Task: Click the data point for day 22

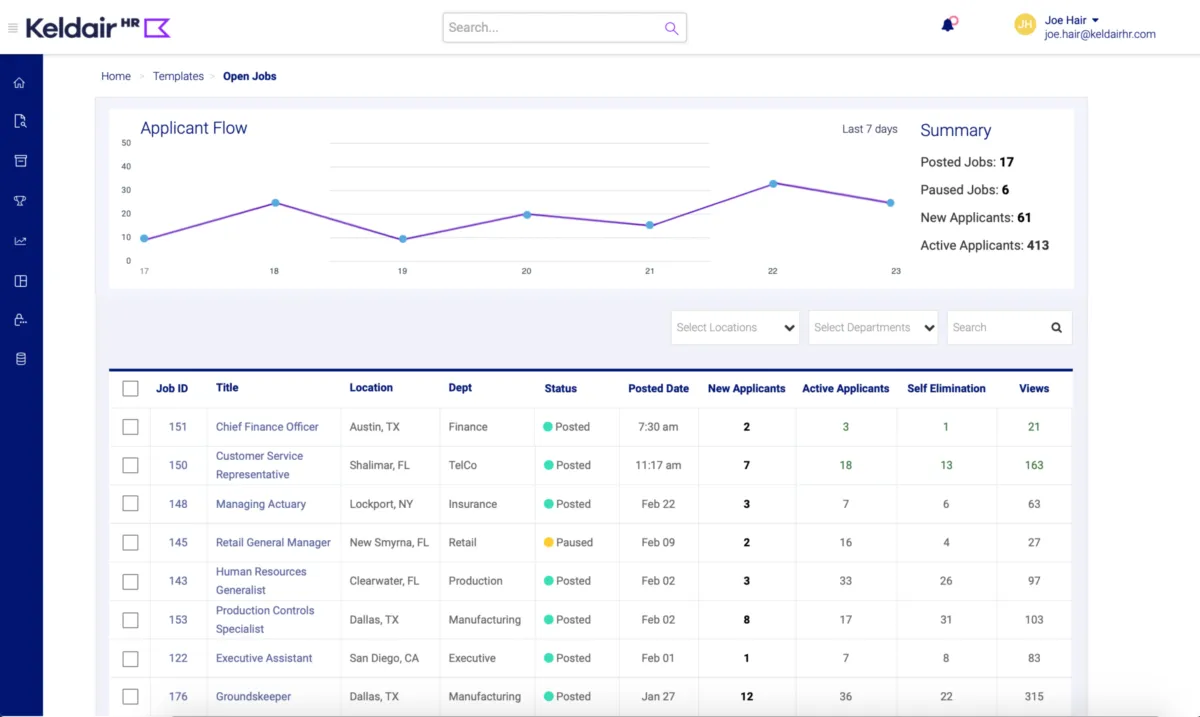Action: [773, 184]
